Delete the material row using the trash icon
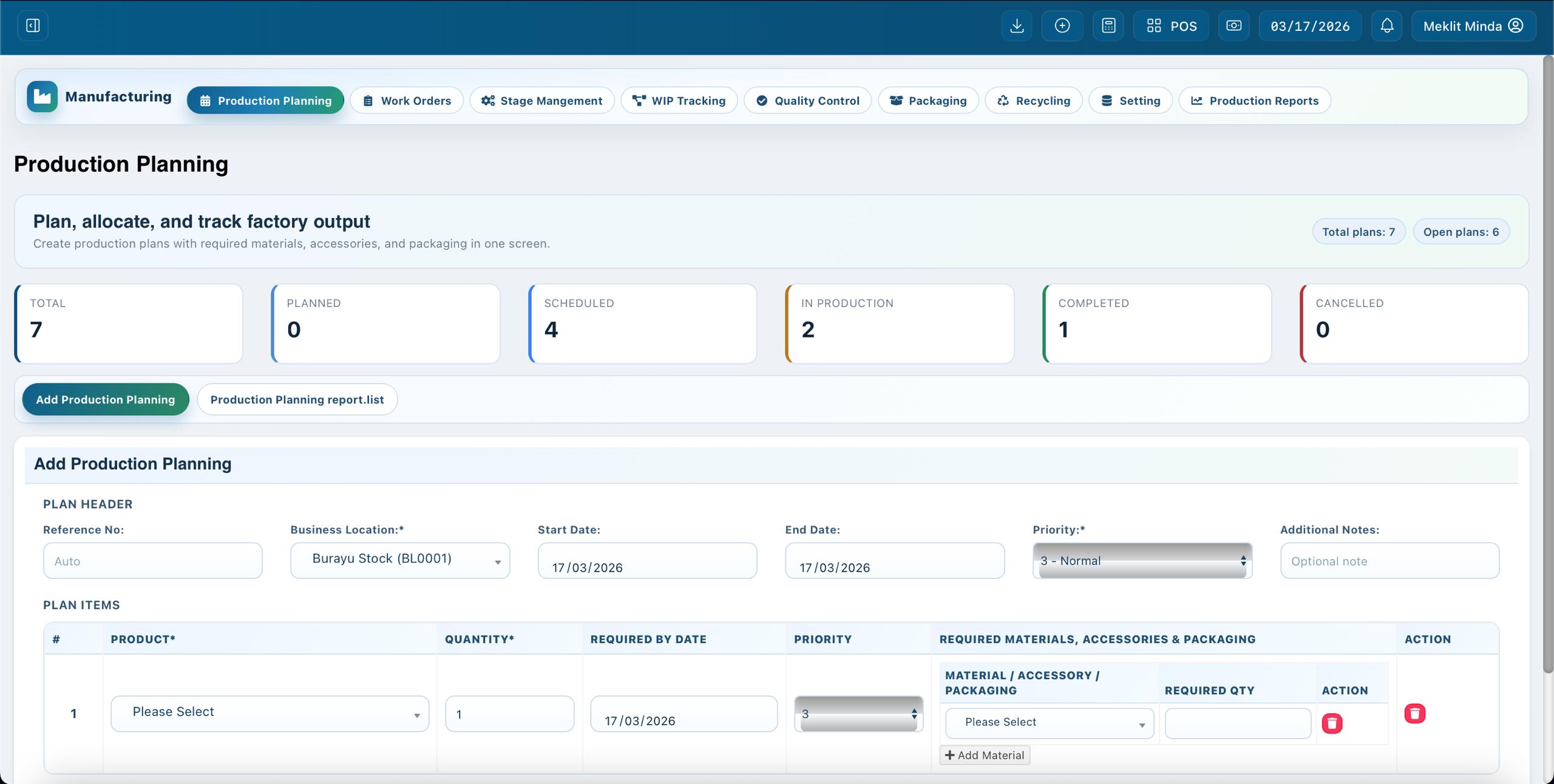The height and width of the screenshot is (784, 1554). (x=1333, y=723)
